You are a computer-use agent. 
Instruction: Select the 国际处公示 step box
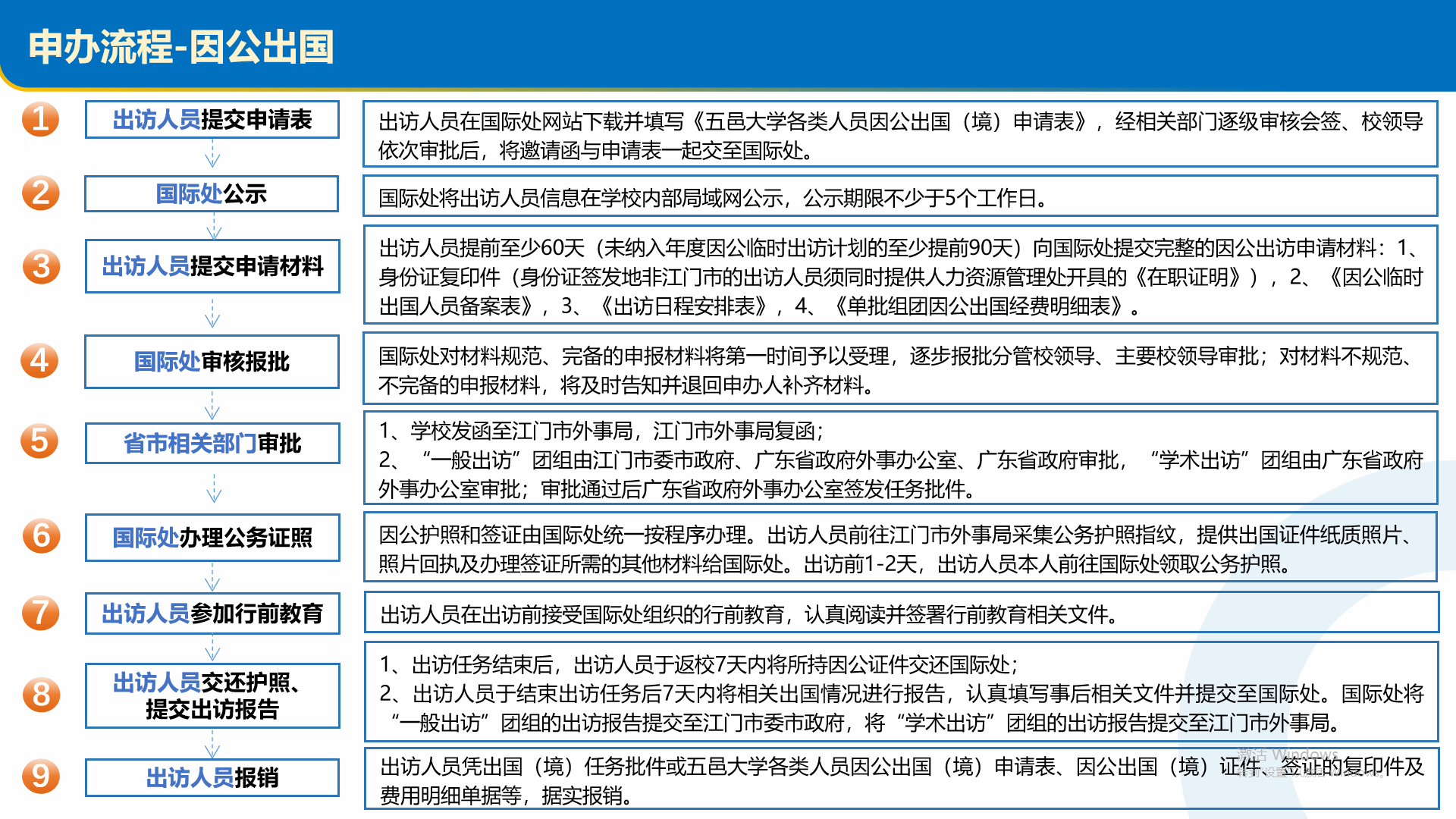(212, 194)
